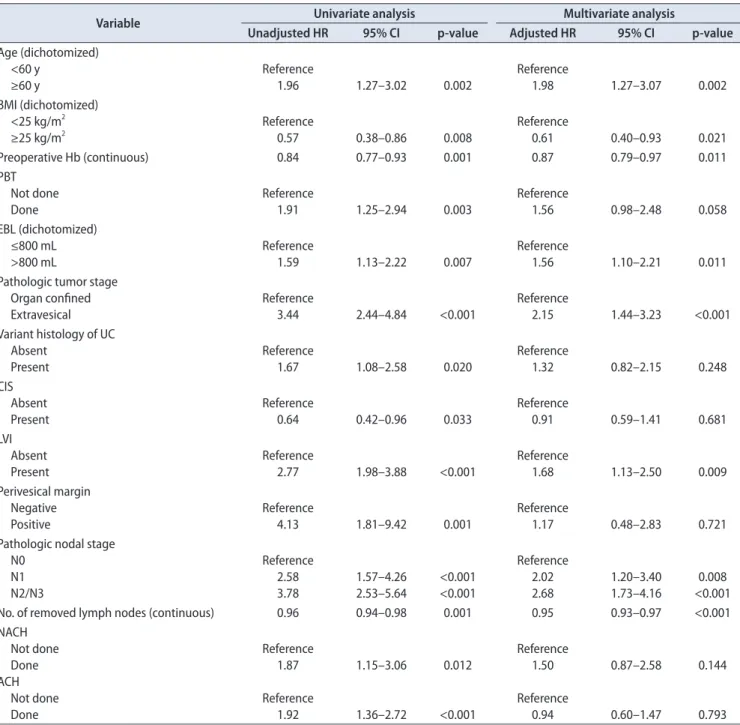Select the >800 mL row label
This screenshot has width=740, height=725.
(34, 262)
